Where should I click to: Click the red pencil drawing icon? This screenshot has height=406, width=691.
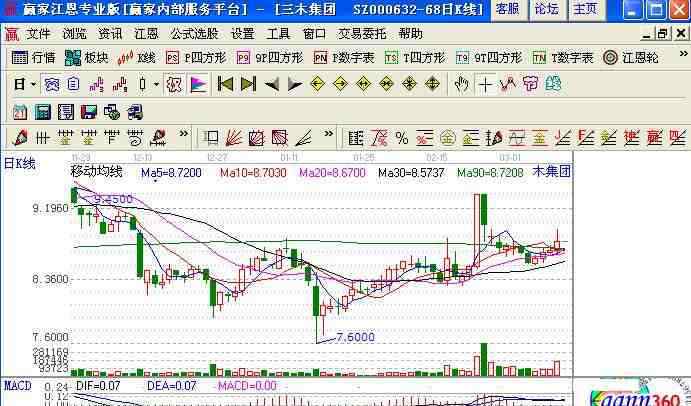click(20, 138)
